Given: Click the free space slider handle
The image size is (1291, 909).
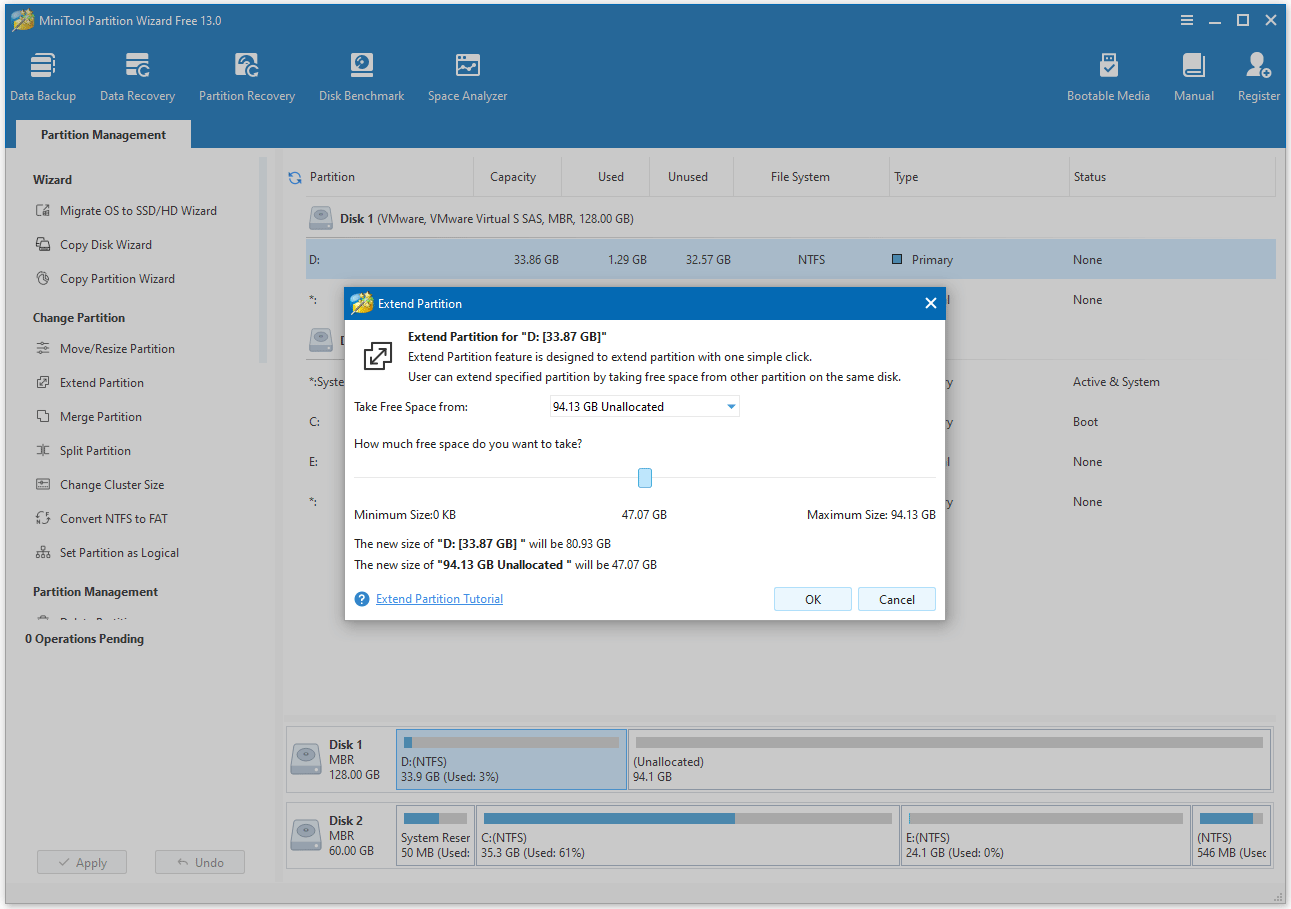Looking at the screenshot, I should tap(644, 478).
